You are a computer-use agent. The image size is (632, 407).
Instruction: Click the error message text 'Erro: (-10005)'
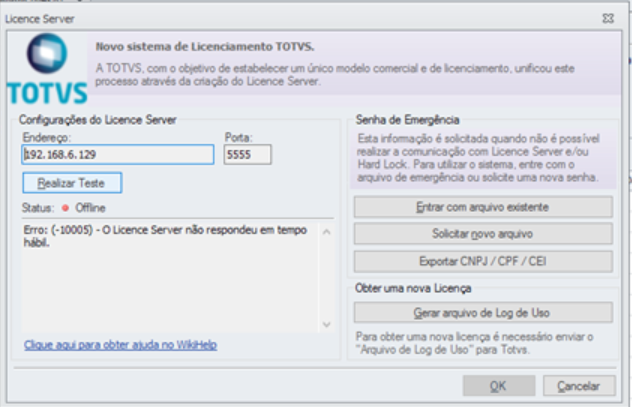[x=58, y=230]
